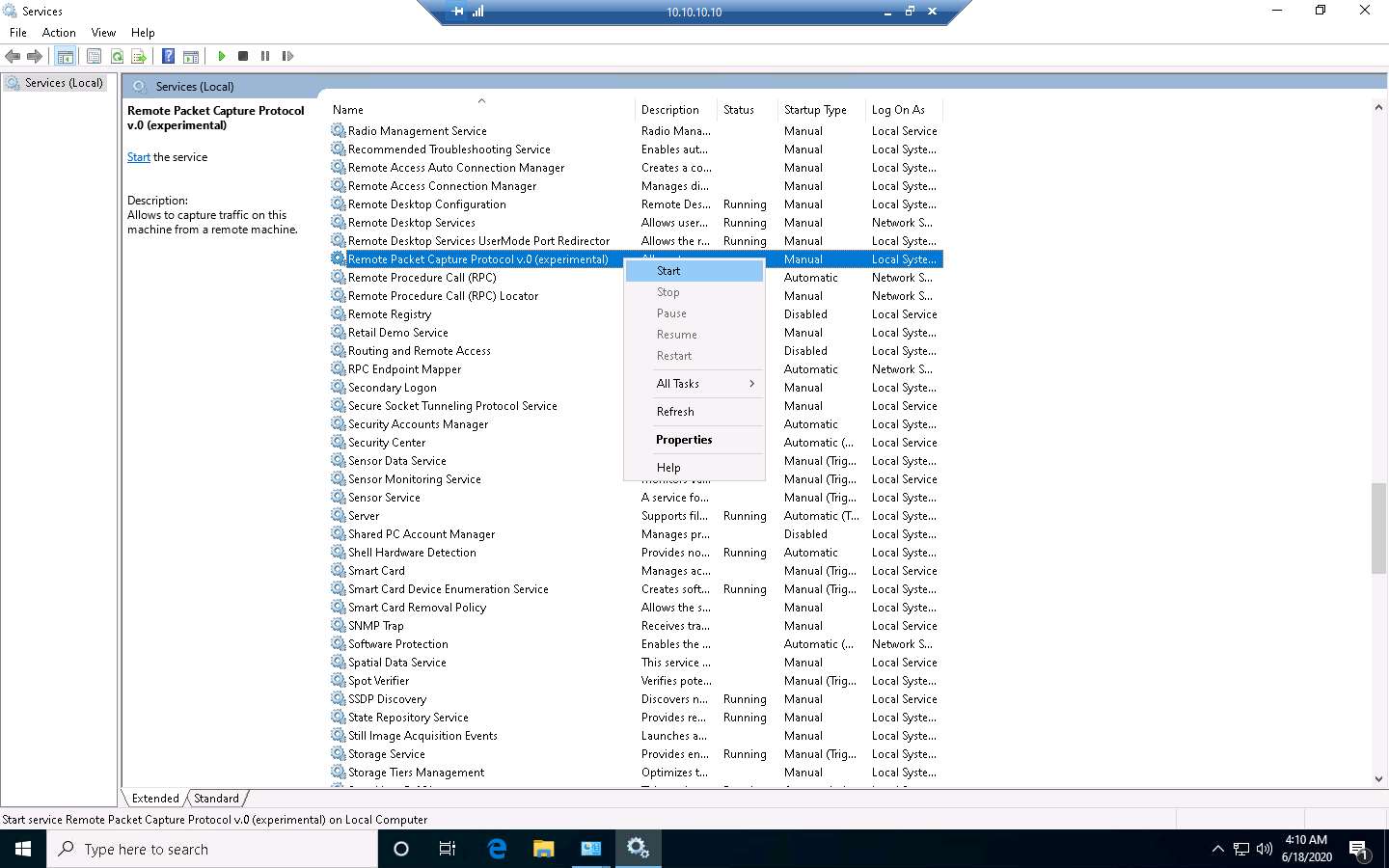Select Recommended Troubleshooting Service row
The width and height of the screenshot is (1389, 868).
(636, 149)
